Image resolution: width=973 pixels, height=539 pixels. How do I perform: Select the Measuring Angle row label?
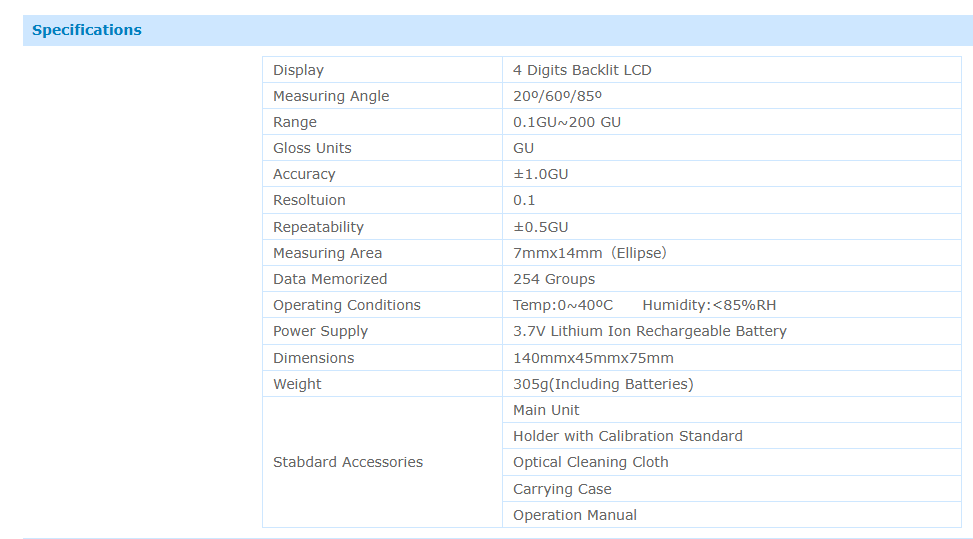331,96
